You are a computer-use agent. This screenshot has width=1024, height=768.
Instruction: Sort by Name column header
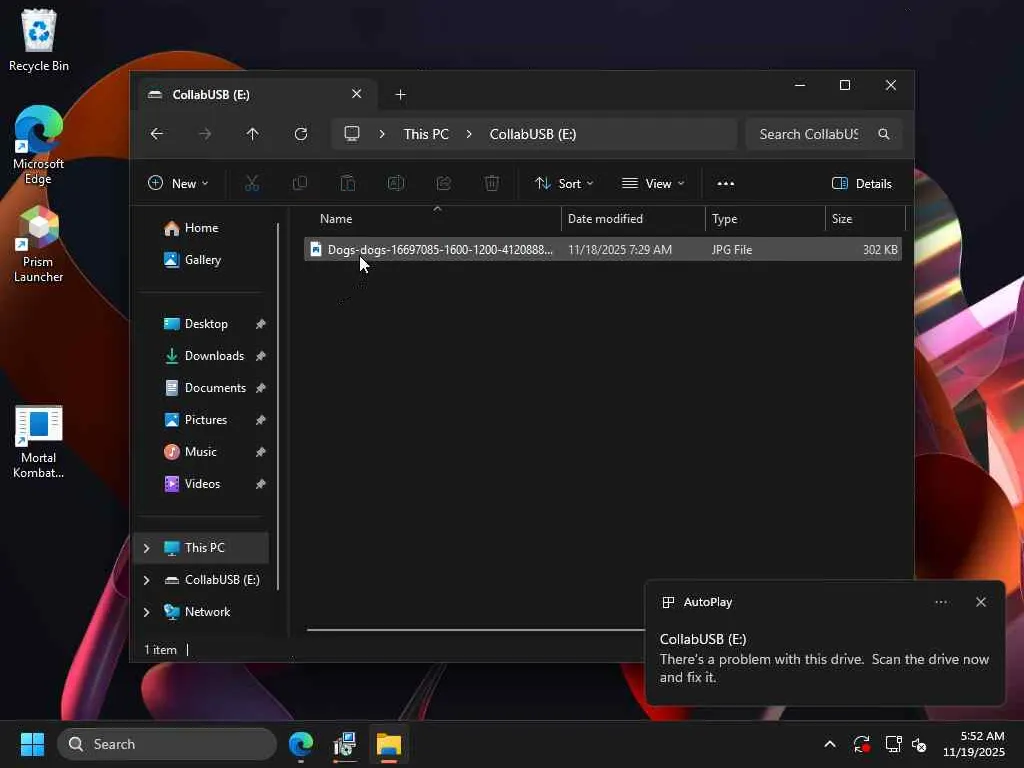coord(432,219)
